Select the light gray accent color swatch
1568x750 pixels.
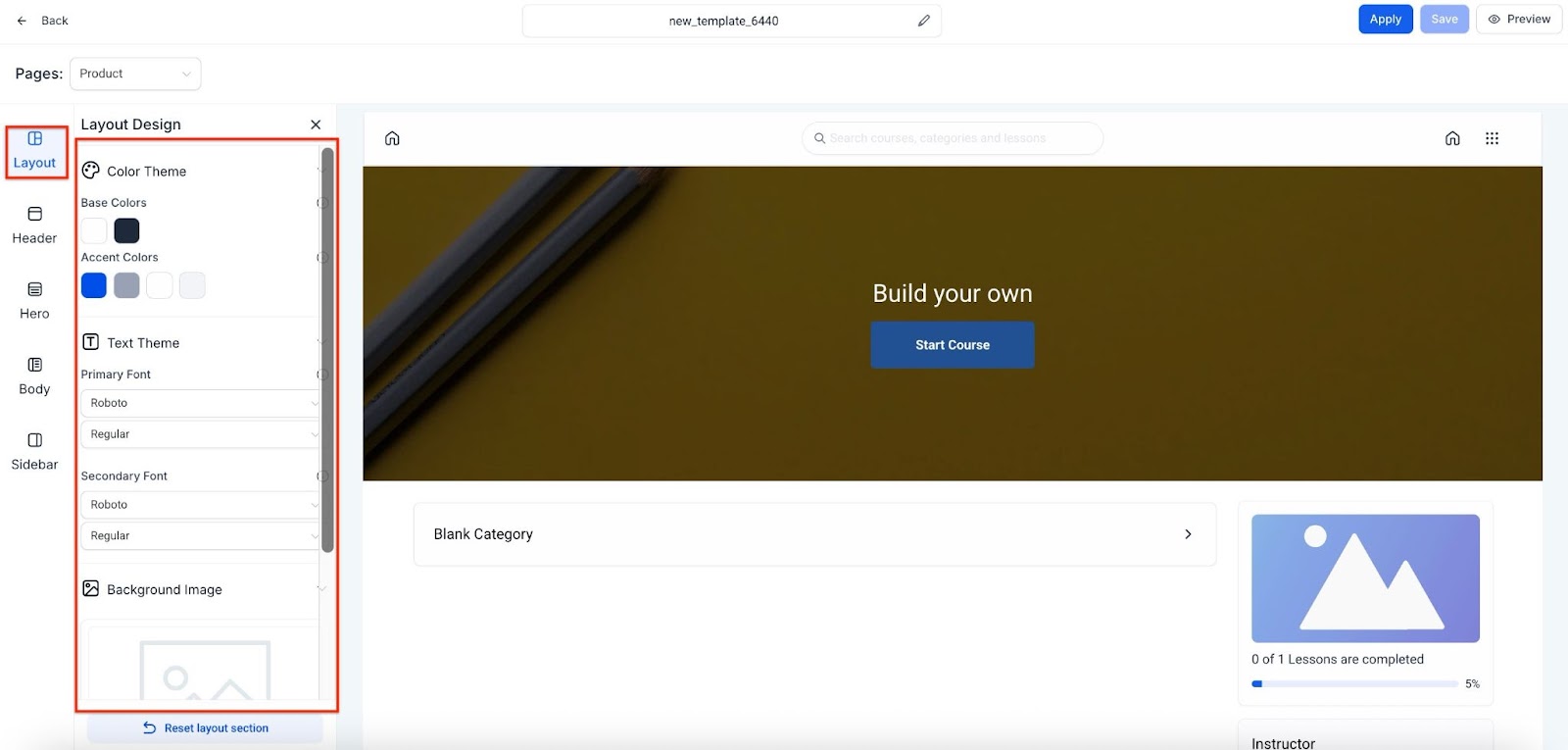click(192, 285)
